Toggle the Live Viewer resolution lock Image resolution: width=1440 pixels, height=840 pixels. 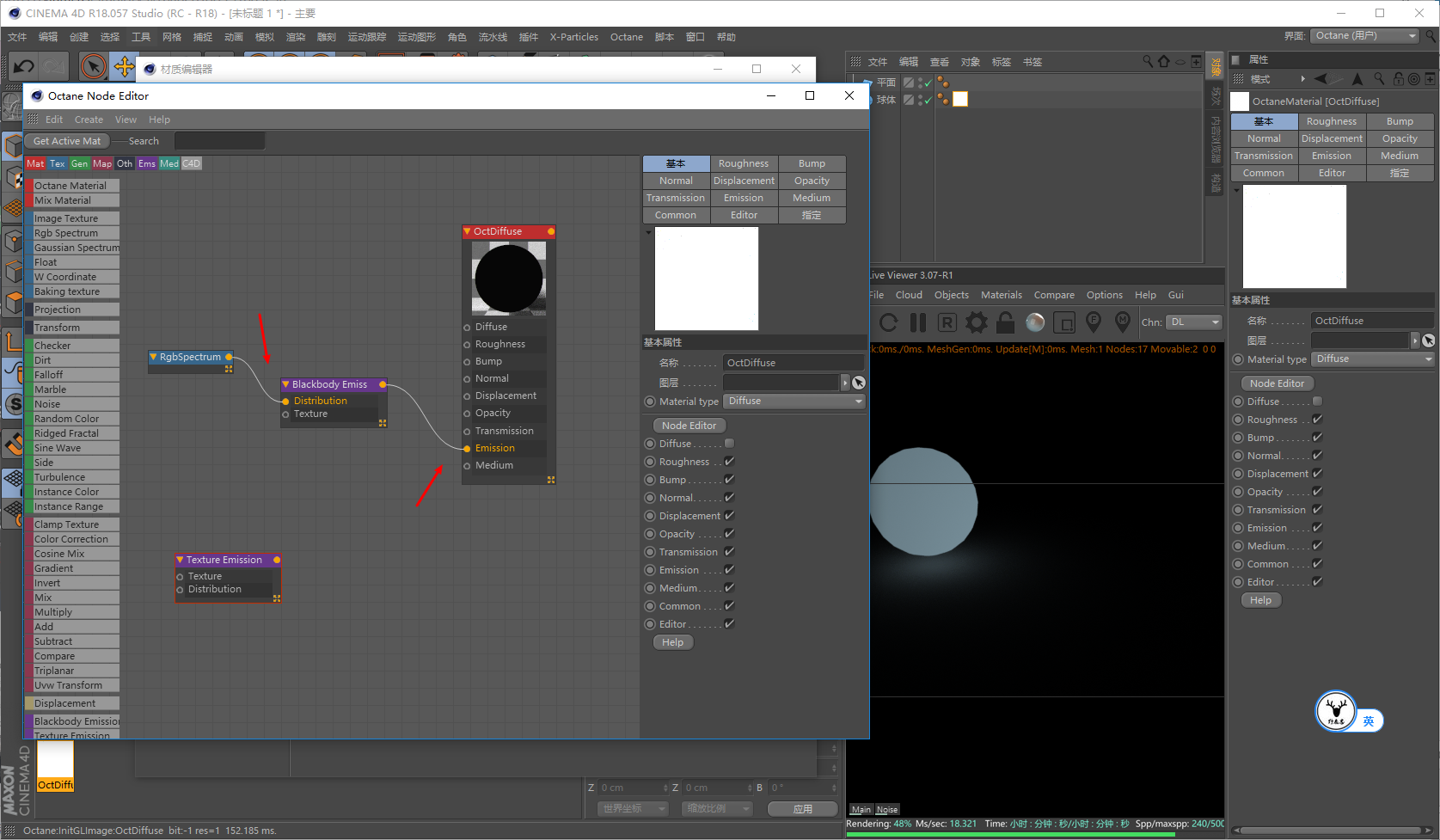pyautogui.click(x=1005, y=322)
